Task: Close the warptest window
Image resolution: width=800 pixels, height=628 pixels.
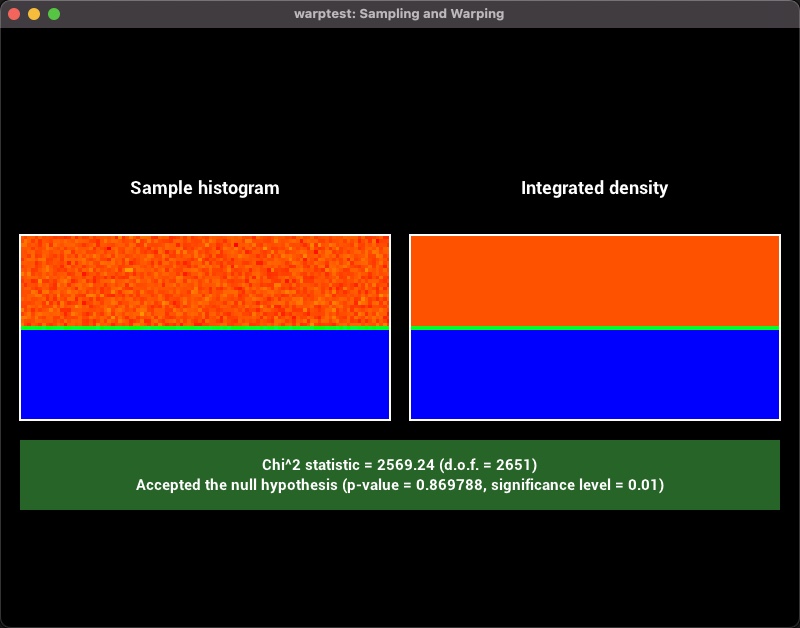Action: [x=14, y=14]
